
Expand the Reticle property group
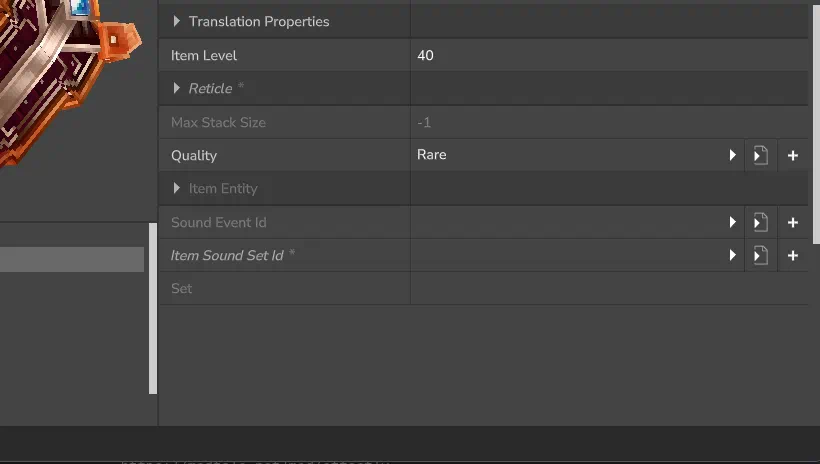(x=177, y=88)
